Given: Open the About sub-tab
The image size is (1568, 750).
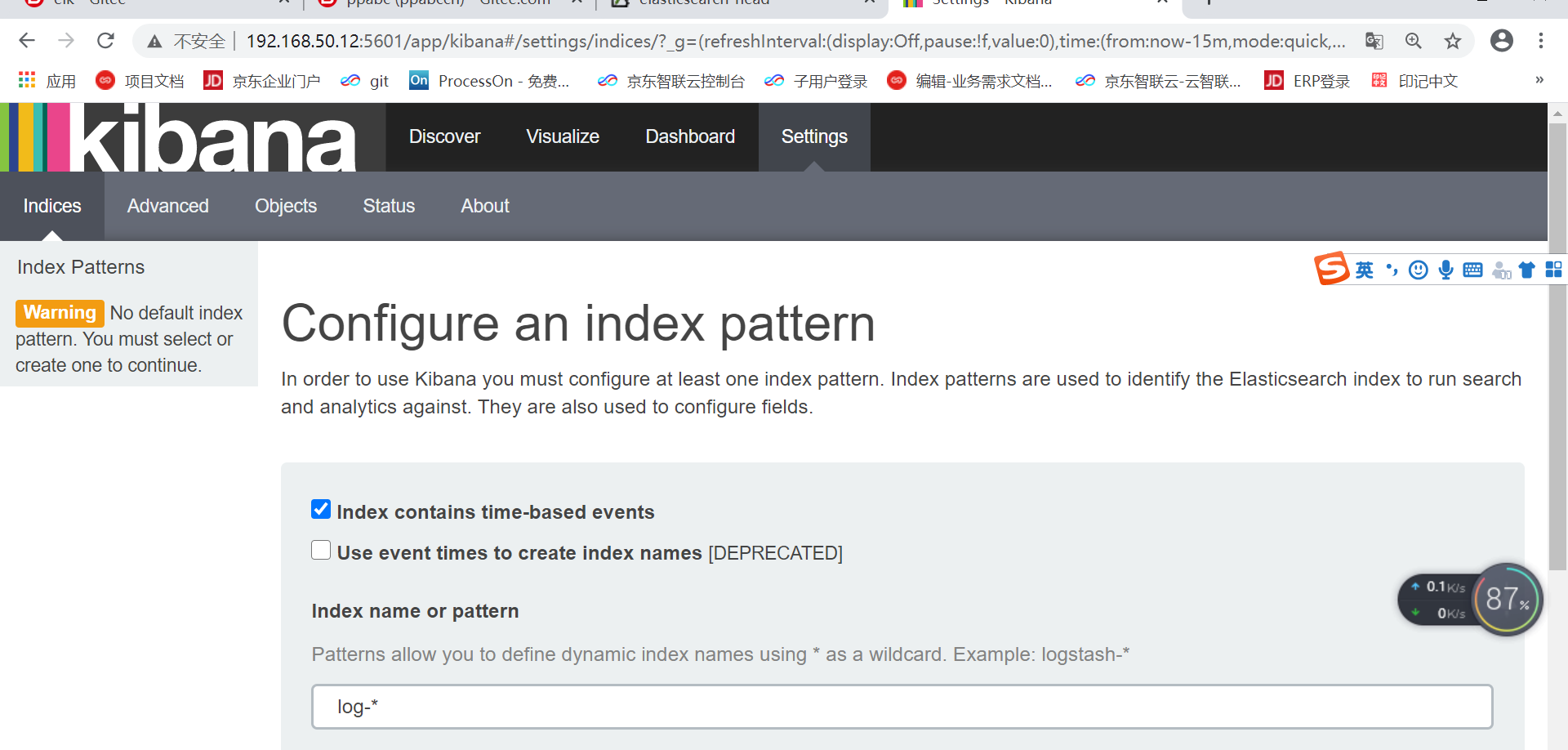Looking at the screenshot, I should point(485,206).
